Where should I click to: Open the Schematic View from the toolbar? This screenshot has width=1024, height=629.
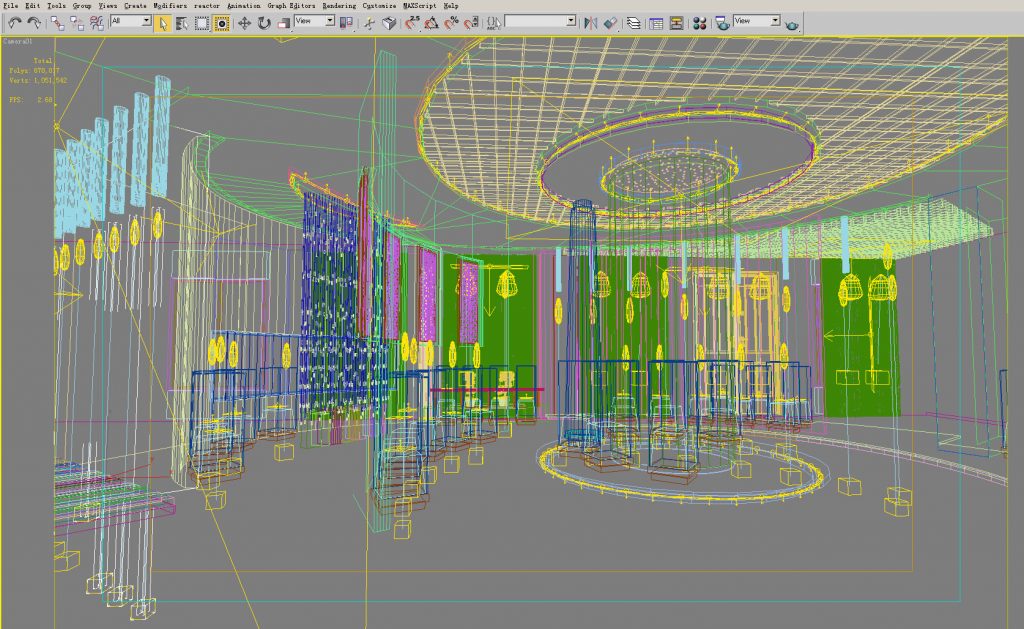click(x=677, y=20)
